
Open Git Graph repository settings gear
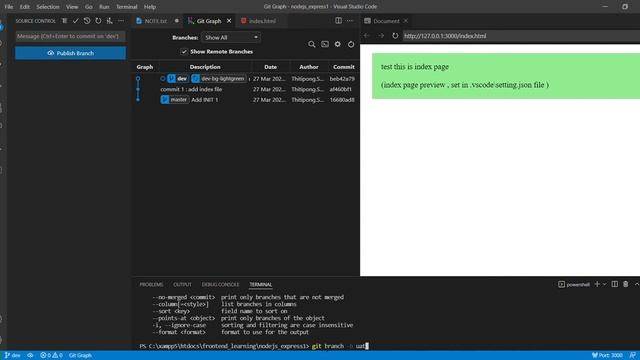(338, 44)
